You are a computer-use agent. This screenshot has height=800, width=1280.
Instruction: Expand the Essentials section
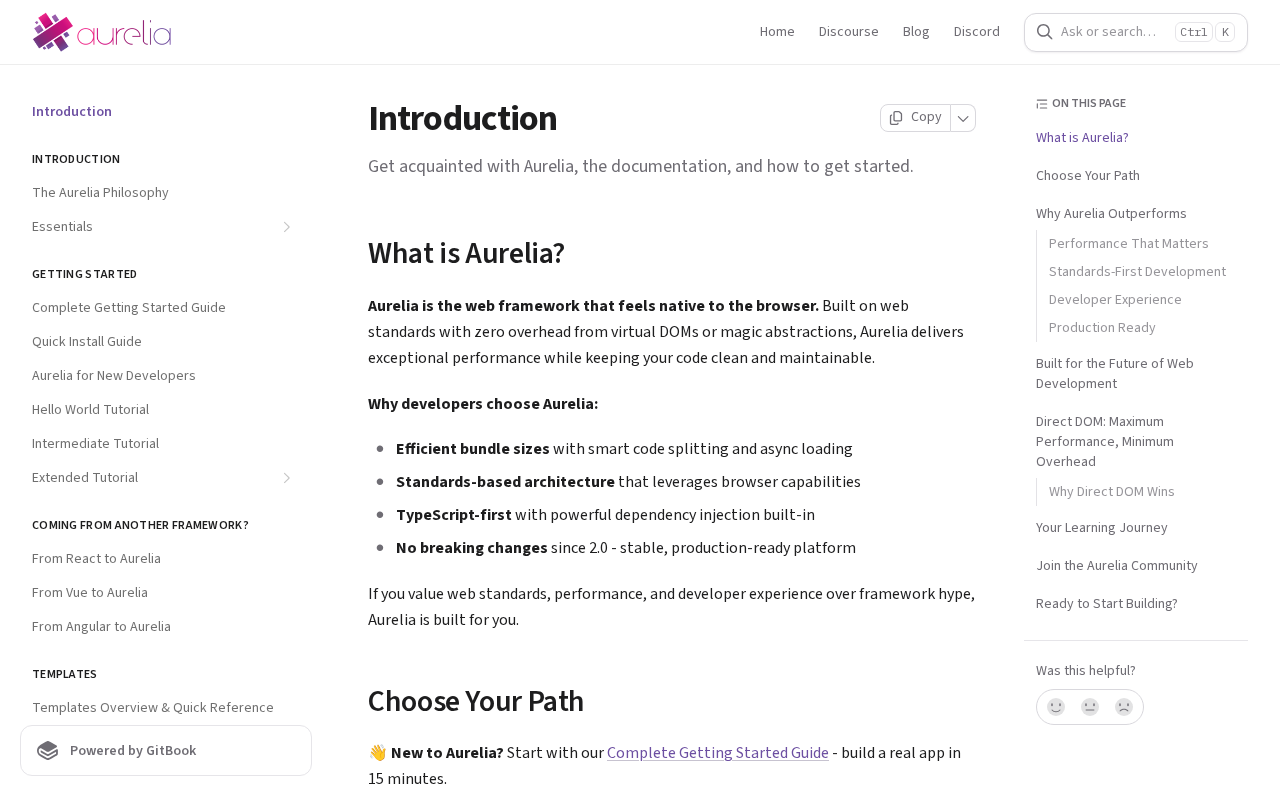click(x=286, y=227)
